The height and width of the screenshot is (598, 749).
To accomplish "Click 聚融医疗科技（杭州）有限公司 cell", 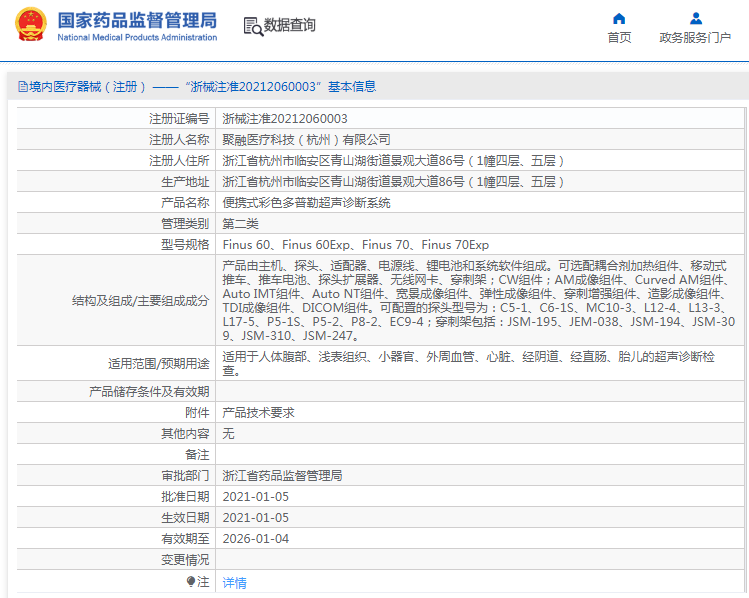I will tap(307, 139).
